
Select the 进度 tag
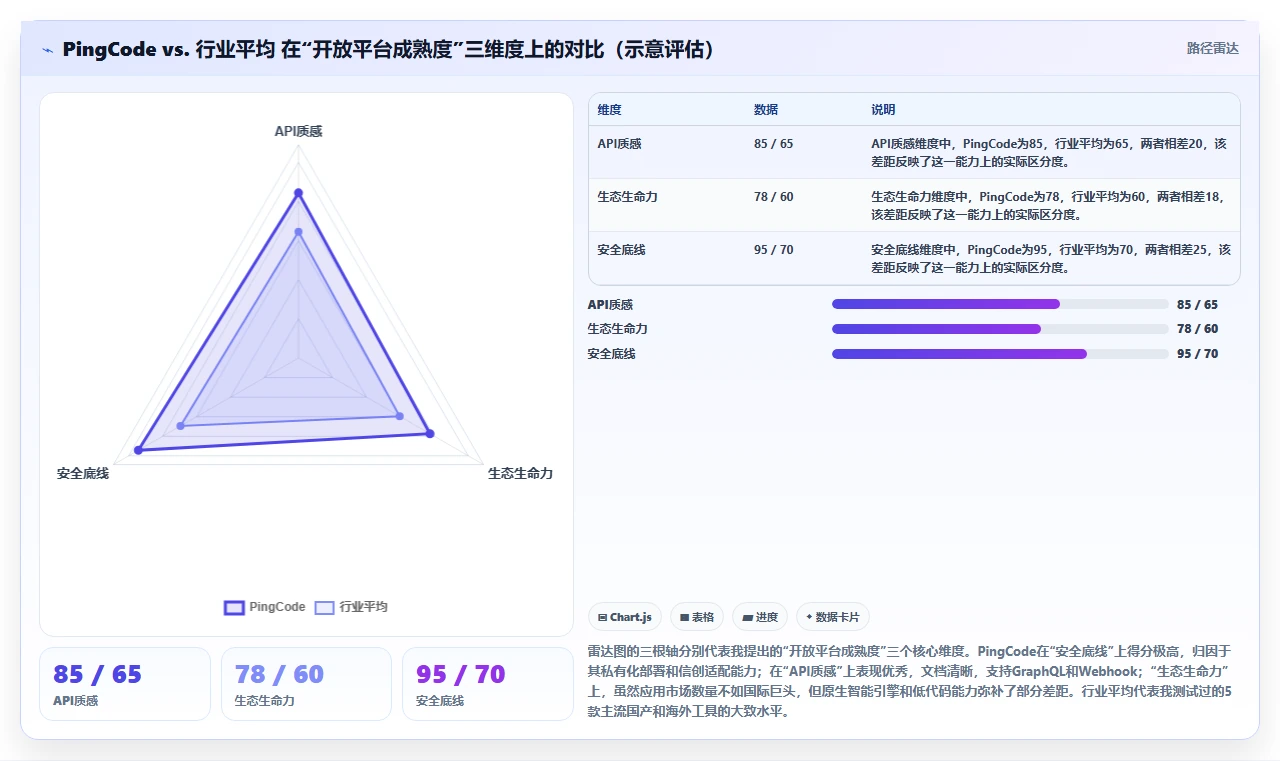point(760,617)
